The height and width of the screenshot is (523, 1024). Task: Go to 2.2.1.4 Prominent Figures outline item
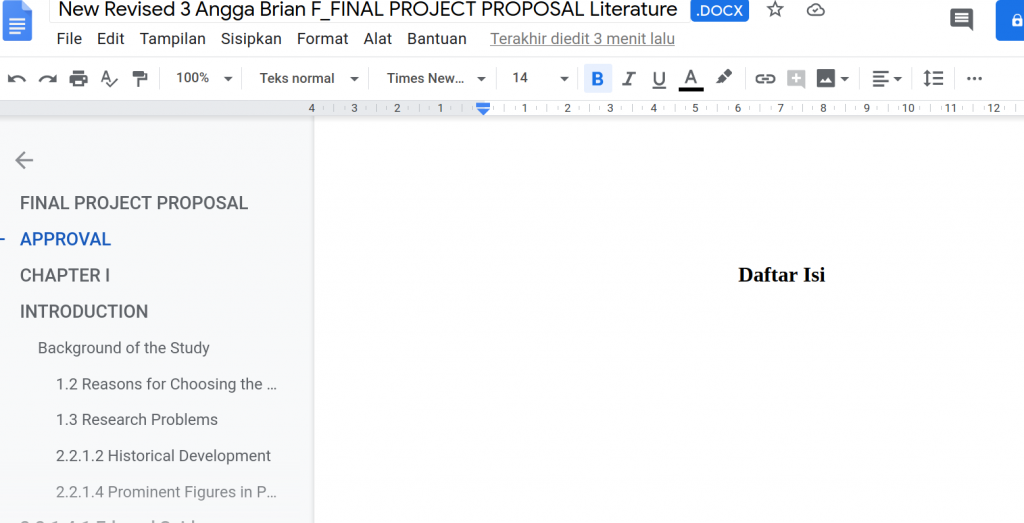point(167,492)
